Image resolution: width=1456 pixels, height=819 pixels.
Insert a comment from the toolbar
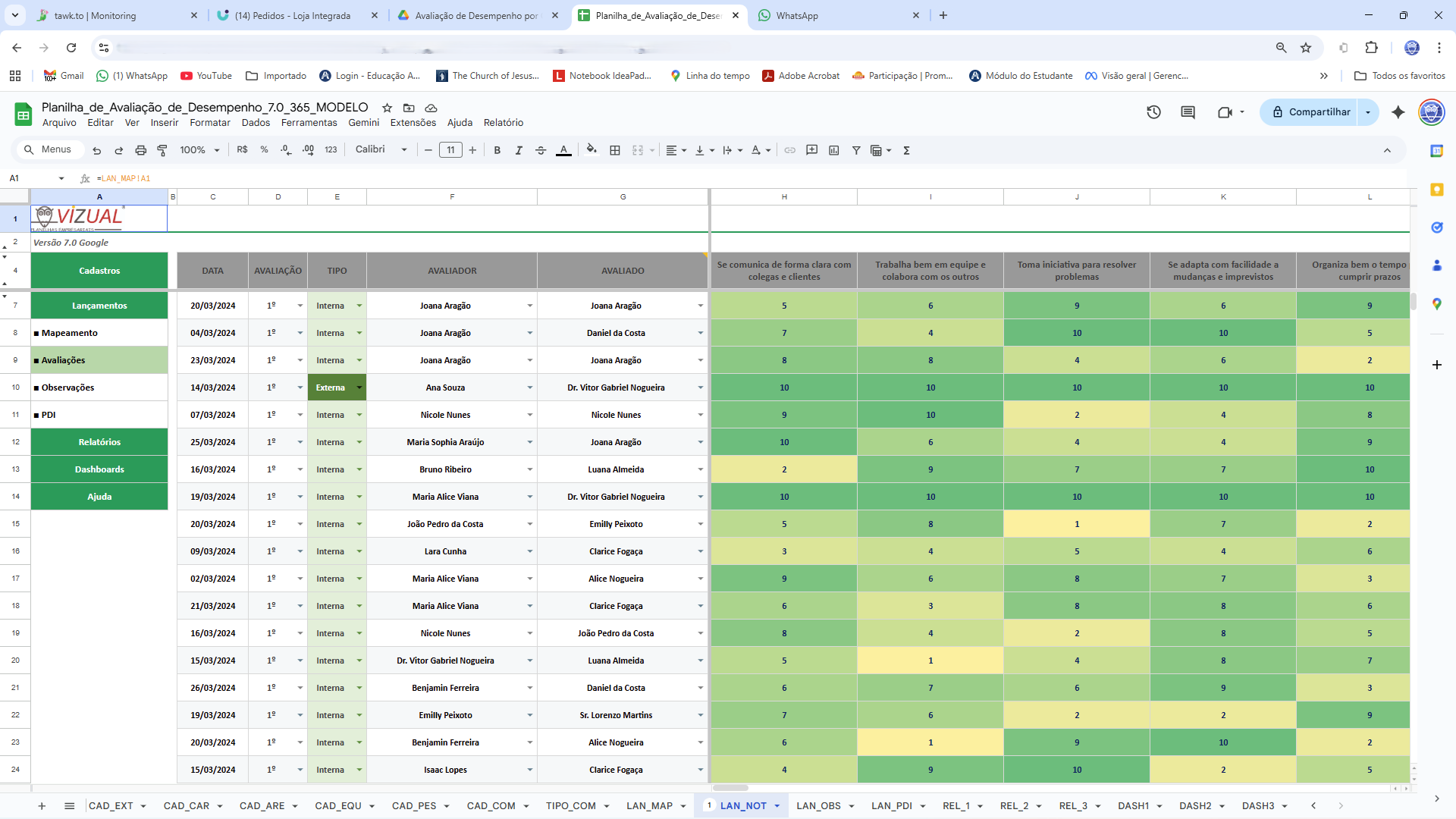[812, 150]
